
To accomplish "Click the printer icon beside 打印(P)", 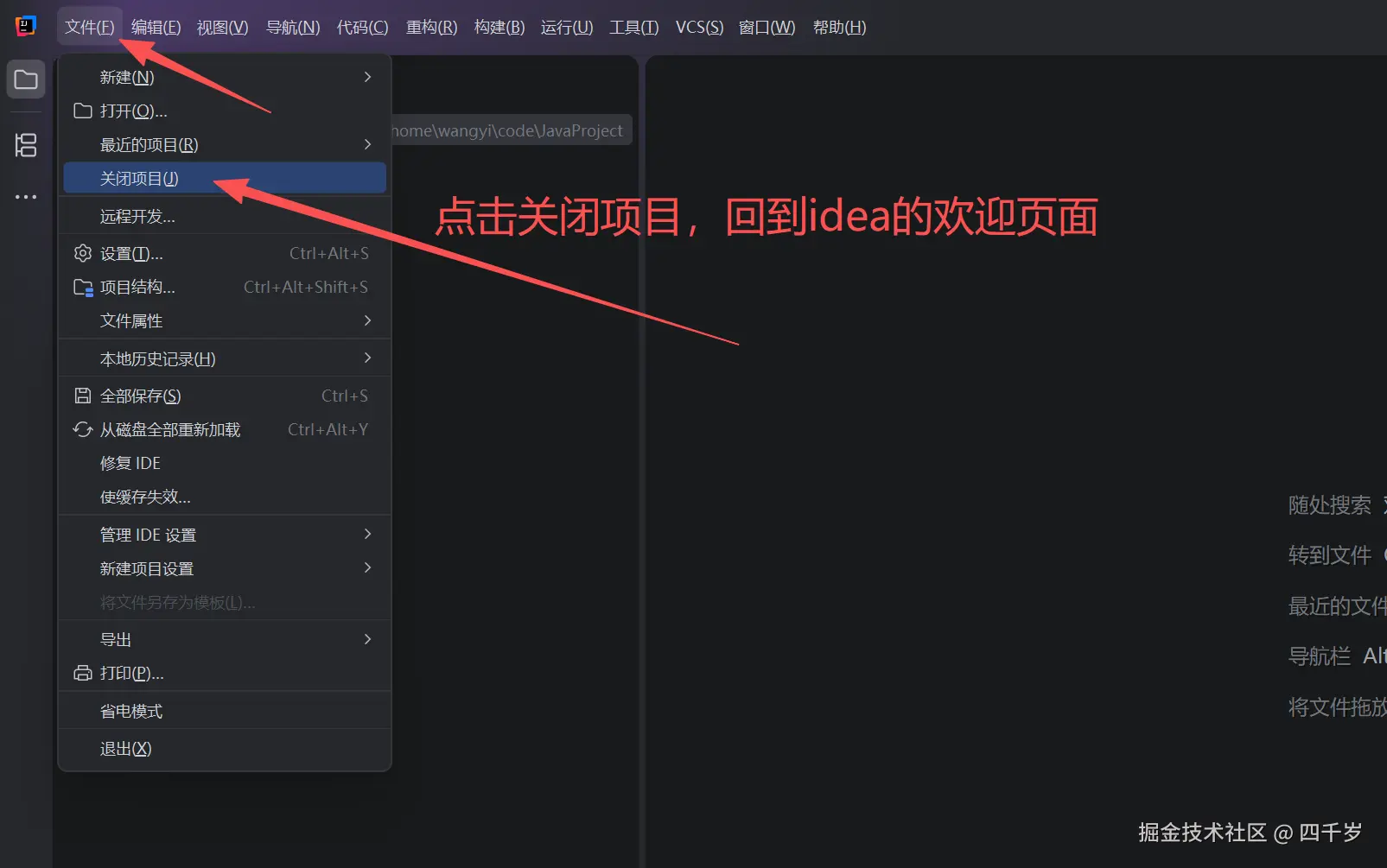I will tap(82, 673).
